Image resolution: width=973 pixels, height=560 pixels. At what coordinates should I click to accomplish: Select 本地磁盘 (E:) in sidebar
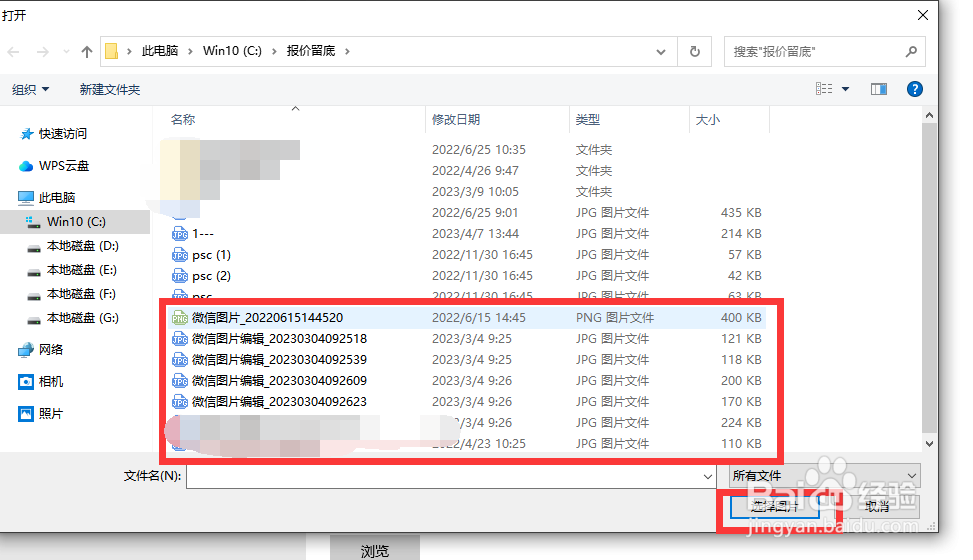pos(81,270)
